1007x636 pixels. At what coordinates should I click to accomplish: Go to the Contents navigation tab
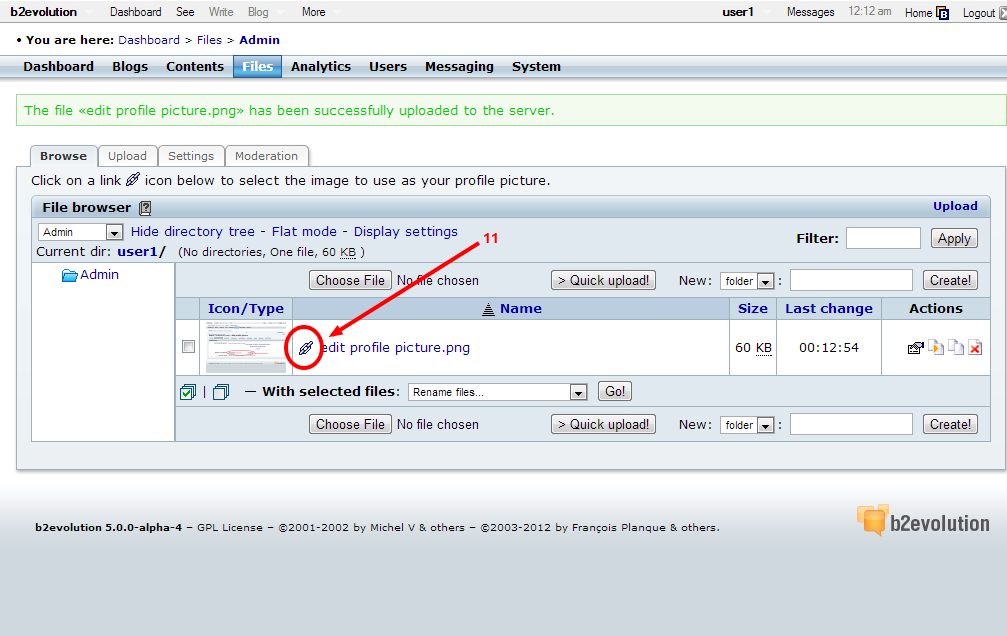click(195, 67)
